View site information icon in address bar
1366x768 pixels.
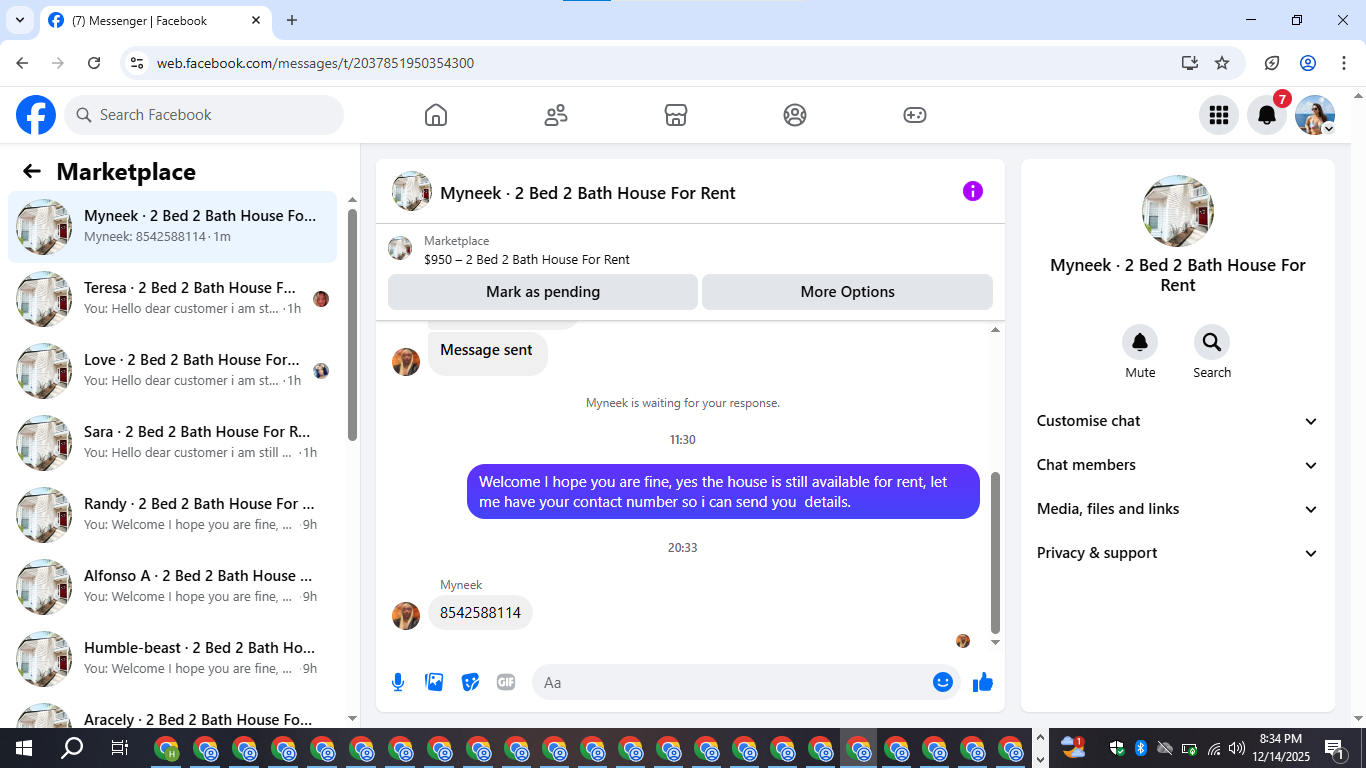[x=138, y=63]
